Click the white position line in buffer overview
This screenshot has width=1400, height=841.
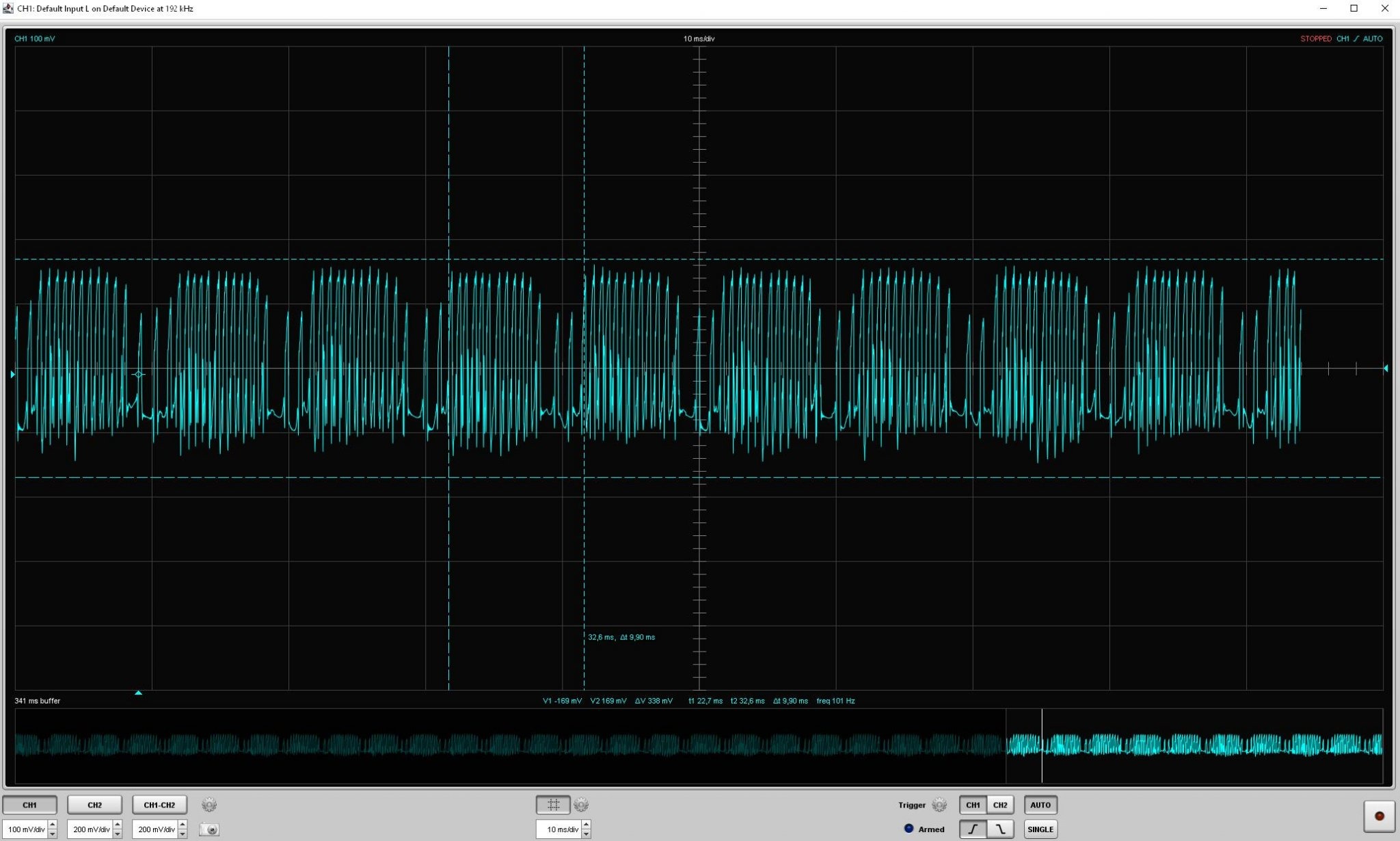(1042, 745)
